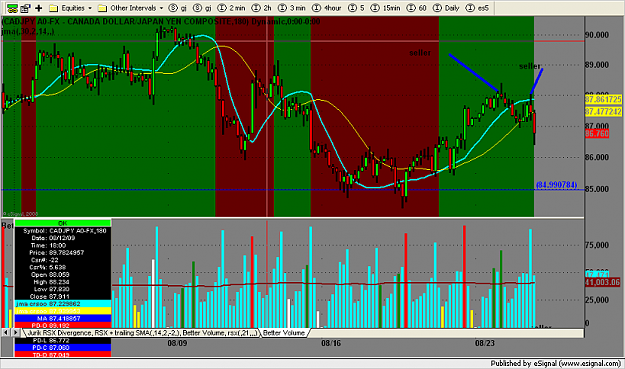Click the red PD-O 89.192 row

tap(63, 325)
